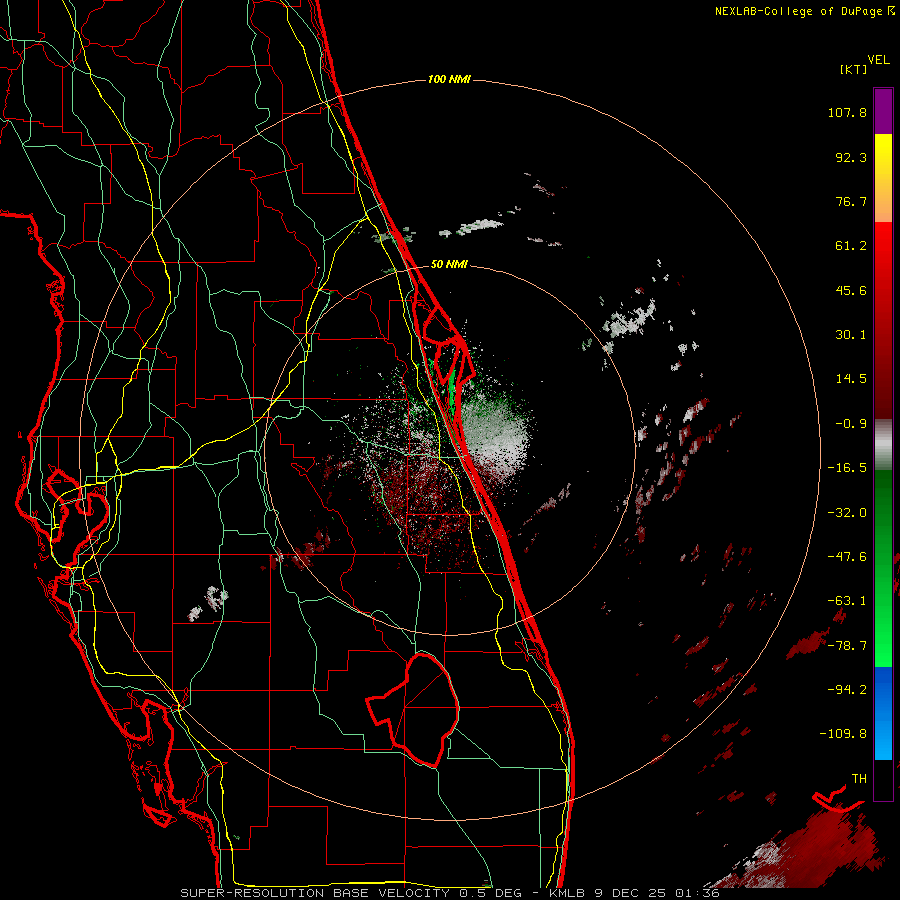Click the Super-Resolution Base Velocity footer caption

click(x=449, y=893)
